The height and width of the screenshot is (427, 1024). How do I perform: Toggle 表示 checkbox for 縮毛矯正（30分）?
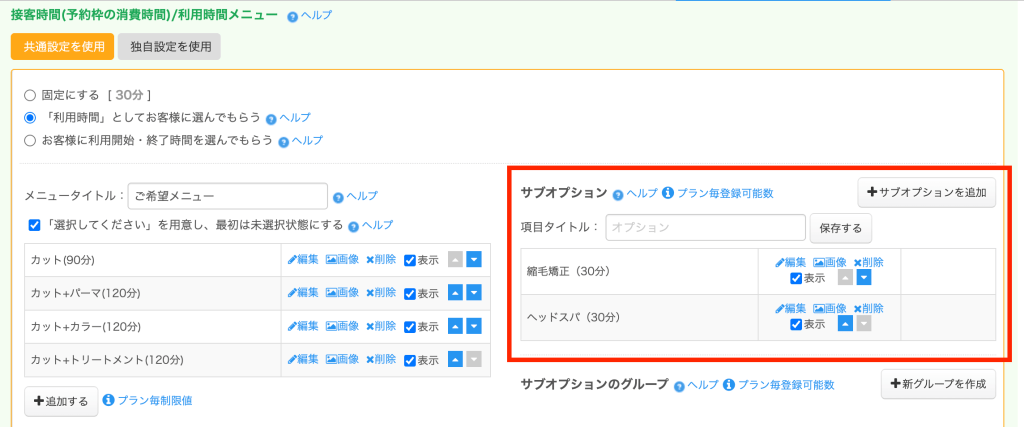[x=796, y=278]
